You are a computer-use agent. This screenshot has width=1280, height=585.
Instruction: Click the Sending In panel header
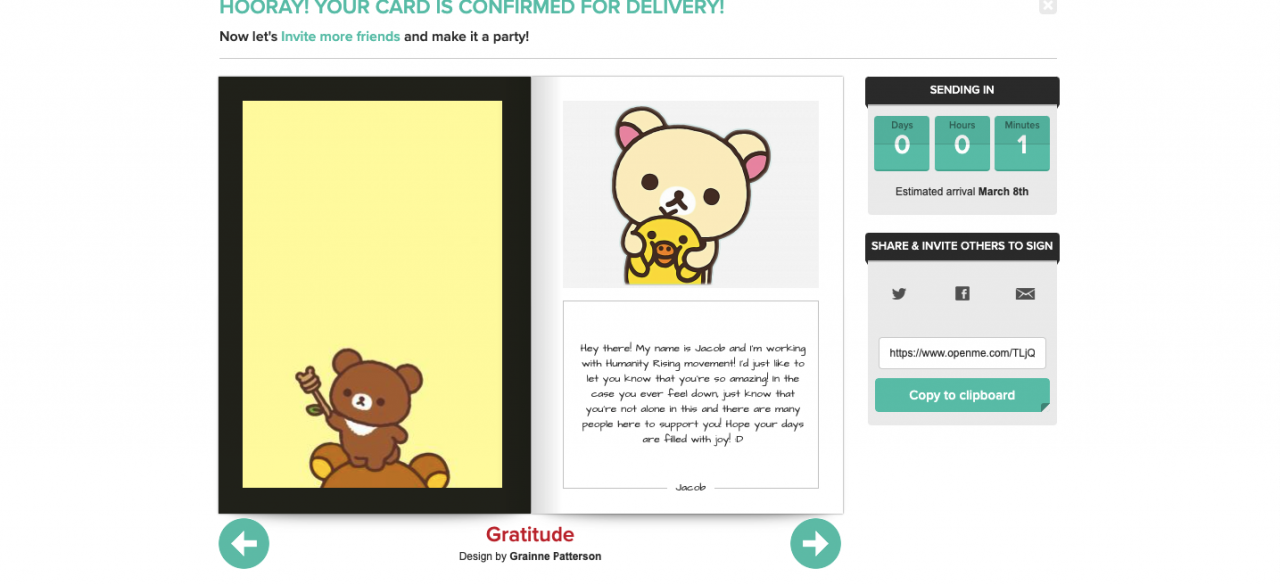[962, 90]
